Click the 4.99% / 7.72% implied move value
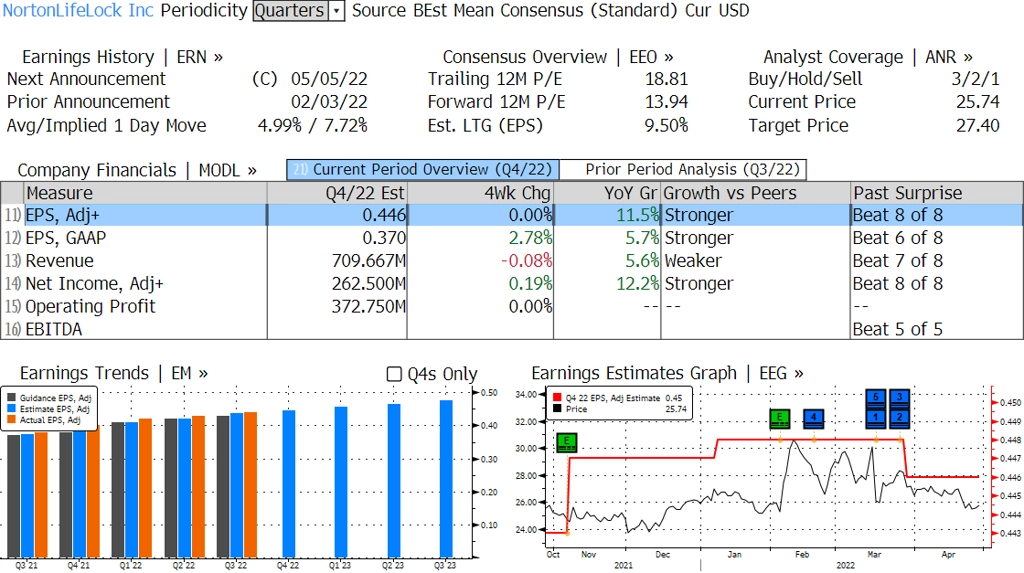 click(x=313, y=125)
